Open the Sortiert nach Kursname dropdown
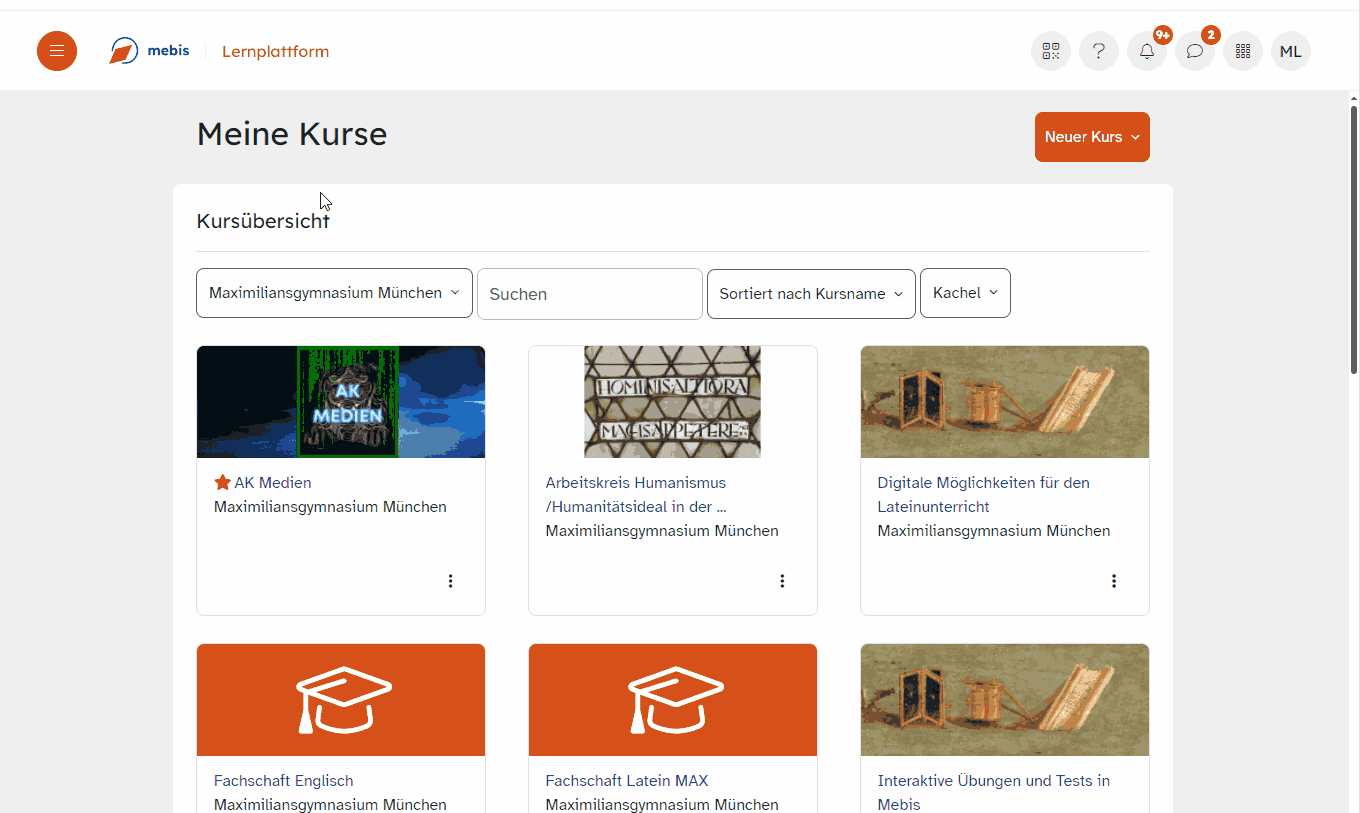1360x813 pixels. [x=811, y=294]
